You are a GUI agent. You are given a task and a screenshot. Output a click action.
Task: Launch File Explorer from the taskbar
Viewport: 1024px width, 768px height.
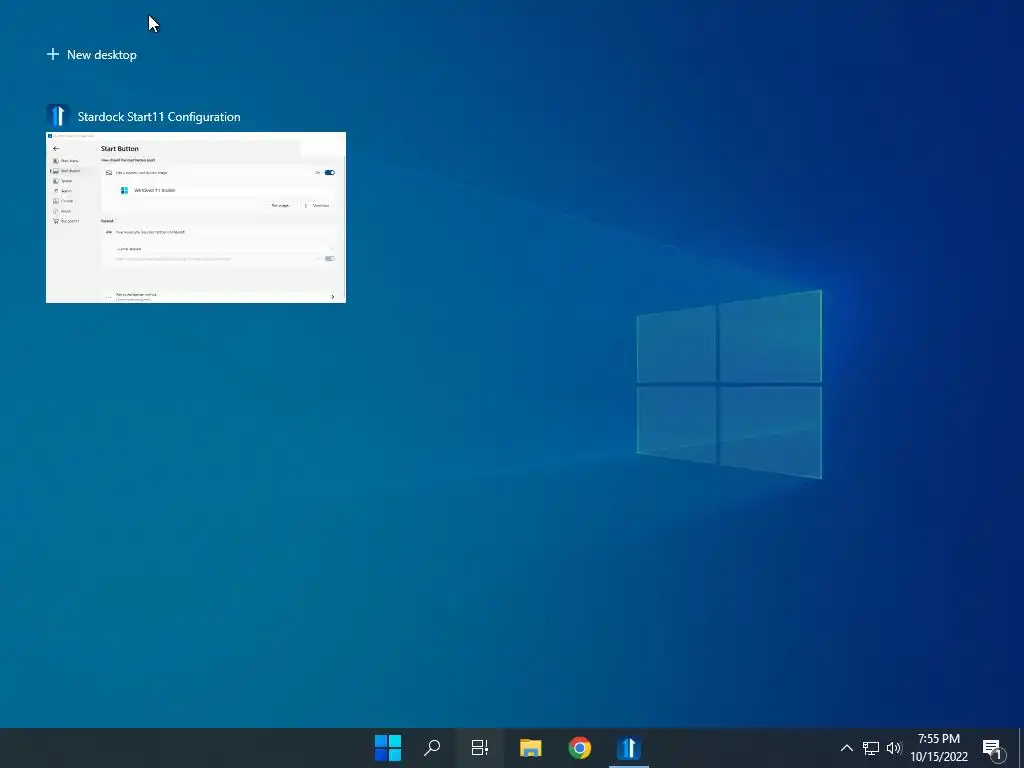click(x=530, y=748)
